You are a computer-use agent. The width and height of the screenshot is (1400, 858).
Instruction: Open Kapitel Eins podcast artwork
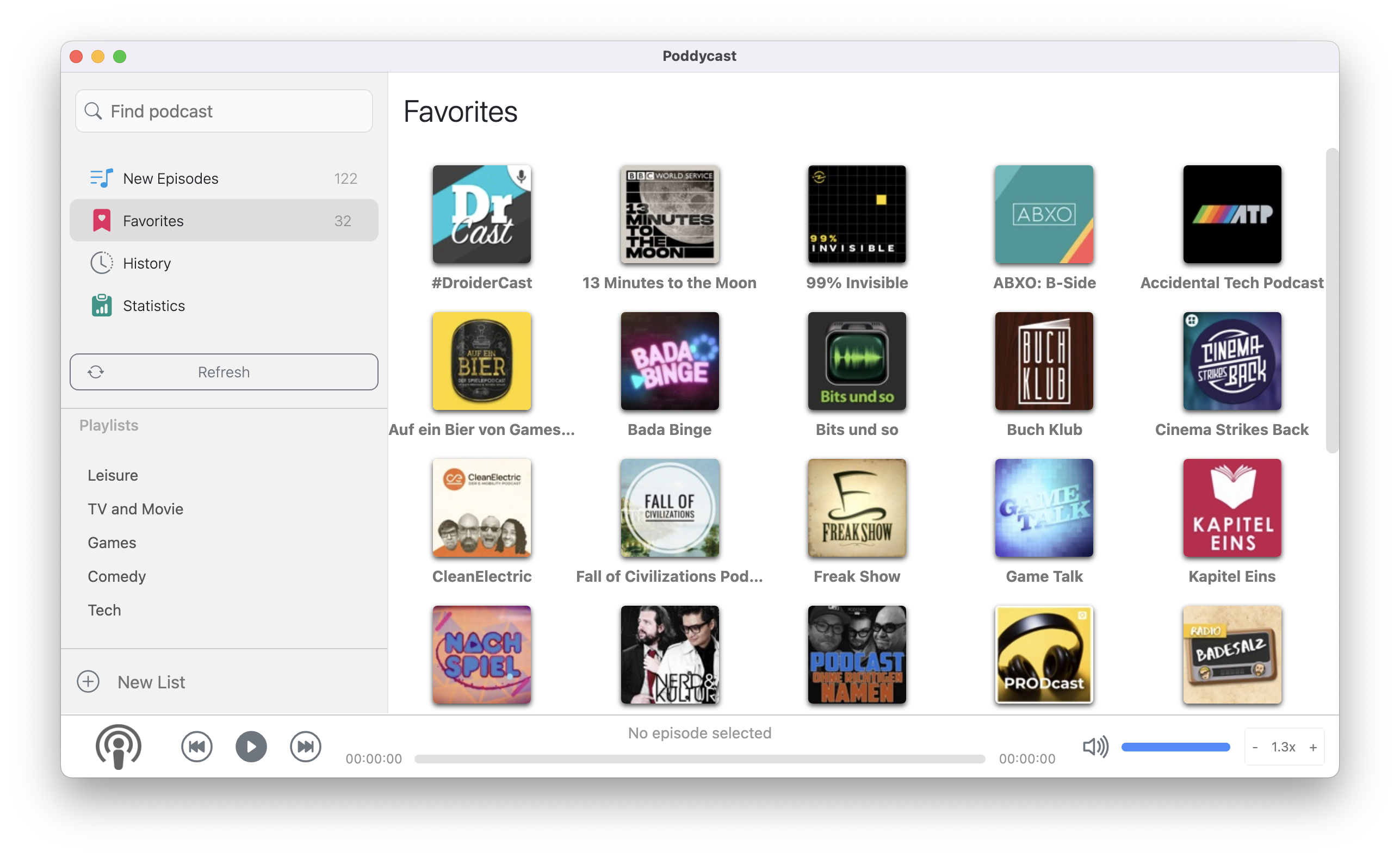[x=1232, y=508]
